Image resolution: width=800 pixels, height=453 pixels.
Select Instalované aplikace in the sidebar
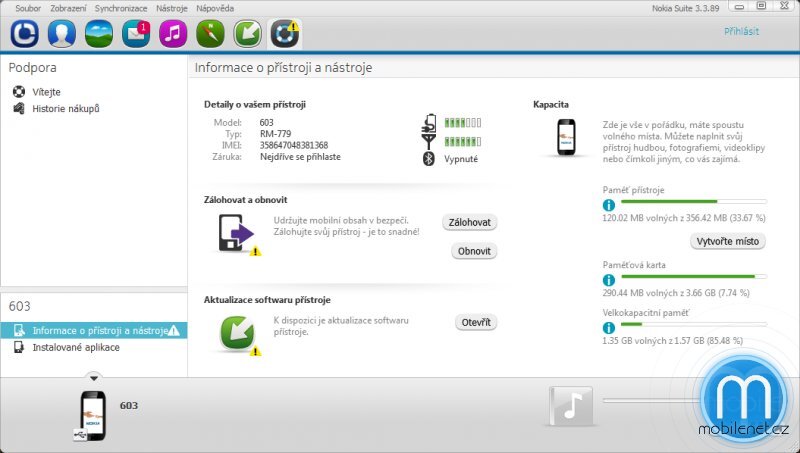click(75, 347)
